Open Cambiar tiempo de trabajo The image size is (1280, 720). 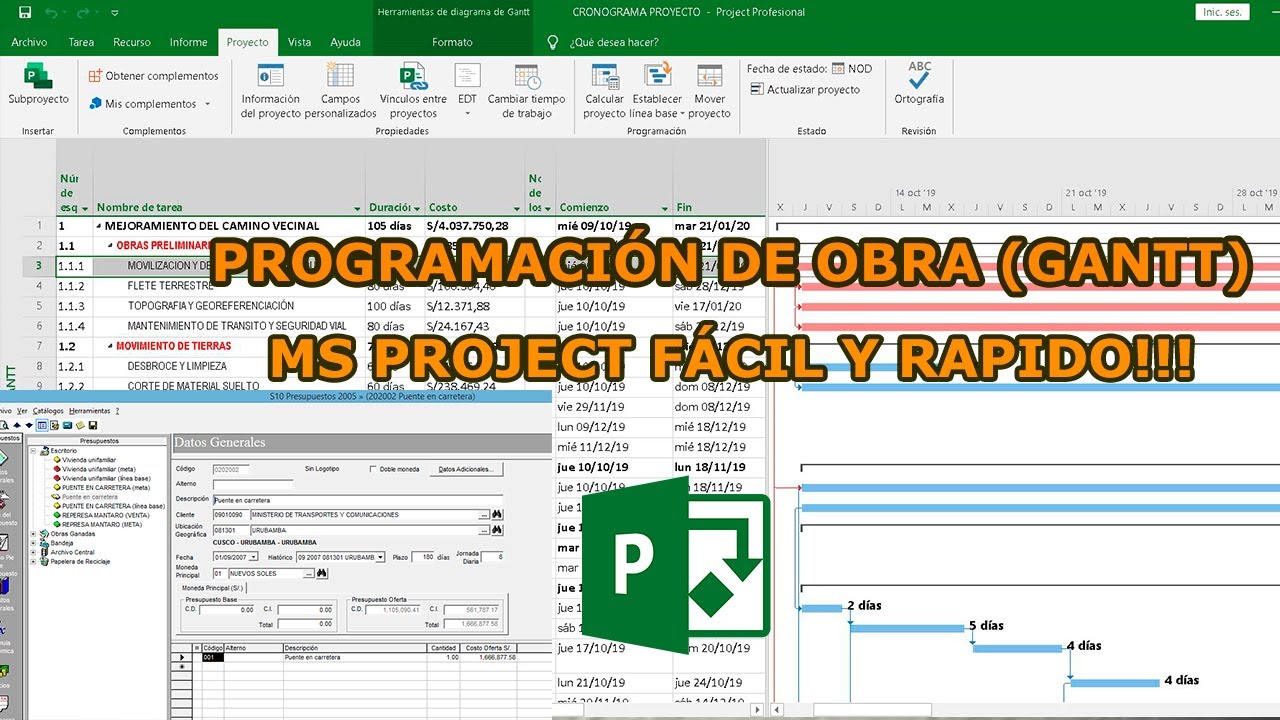[x=527, y=91]
